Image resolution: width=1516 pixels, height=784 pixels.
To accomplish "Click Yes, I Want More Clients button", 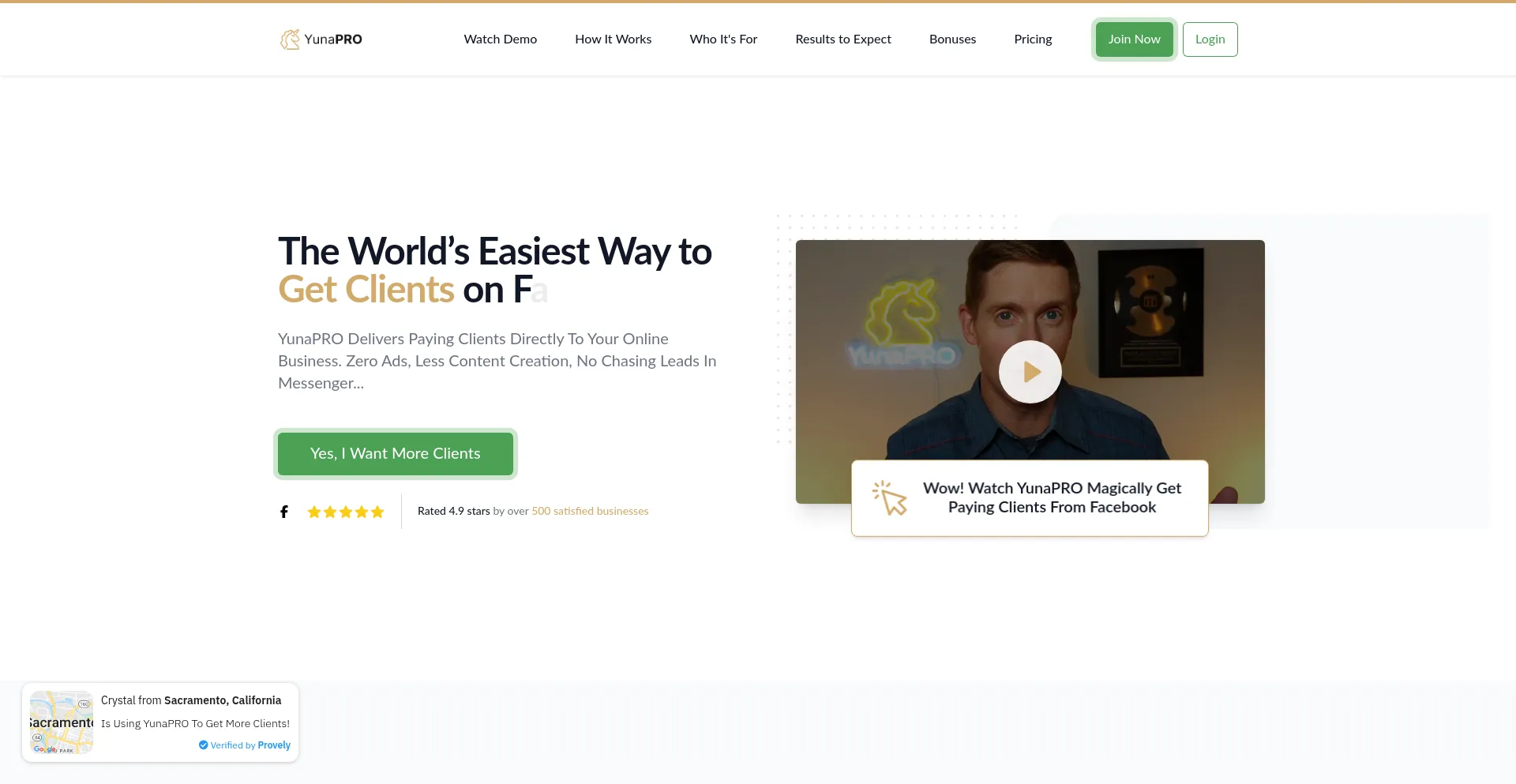I will (x=395, y=454).
